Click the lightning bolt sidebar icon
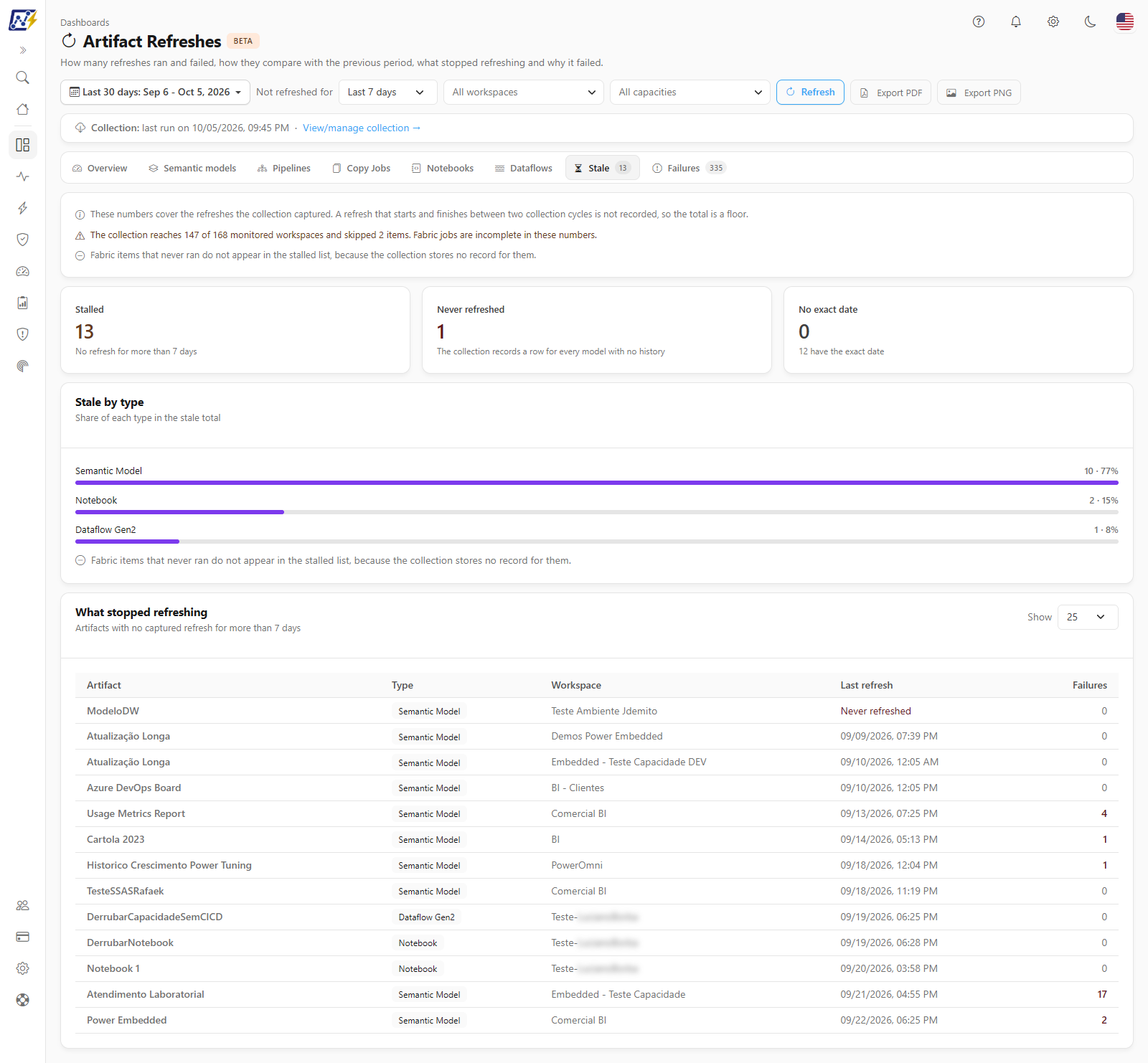 tap(23, 208)
